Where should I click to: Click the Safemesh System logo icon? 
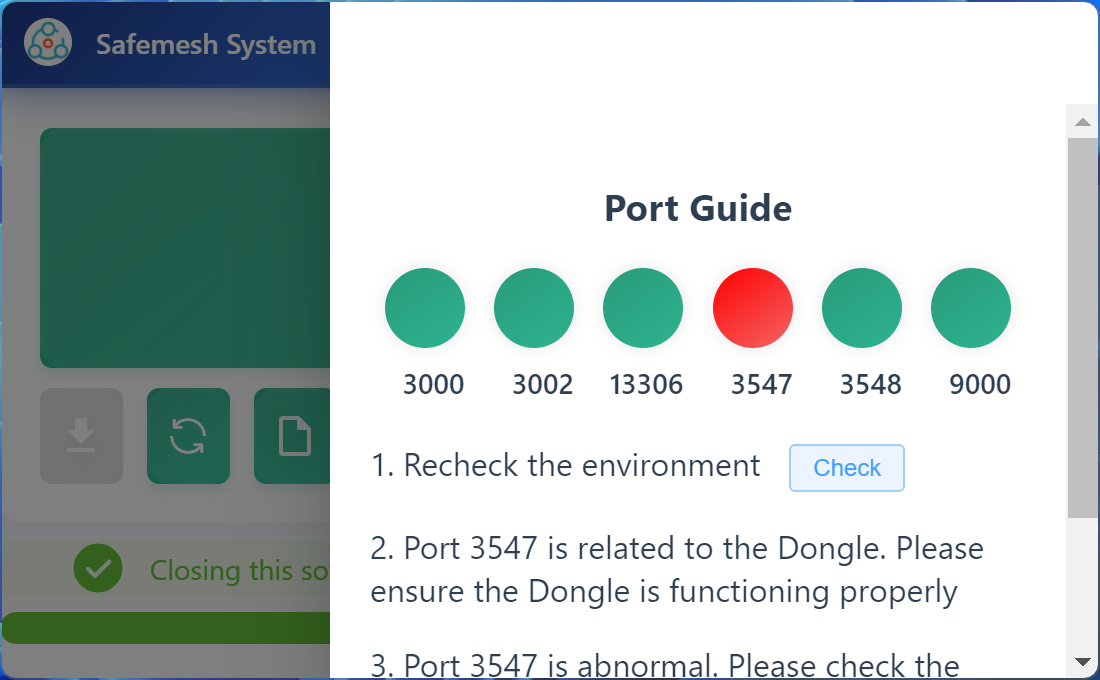pyautogui.click(x=48, y=44)
